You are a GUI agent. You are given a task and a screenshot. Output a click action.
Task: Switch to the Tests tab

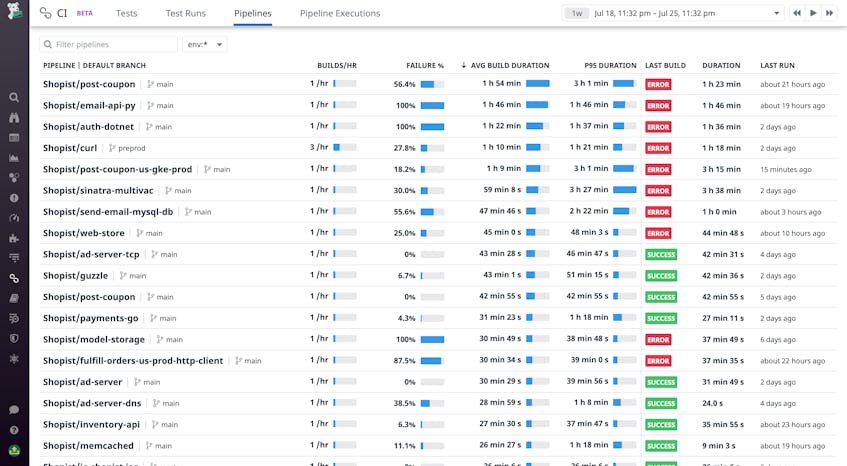pyautogui.click(x=126, y=13)
